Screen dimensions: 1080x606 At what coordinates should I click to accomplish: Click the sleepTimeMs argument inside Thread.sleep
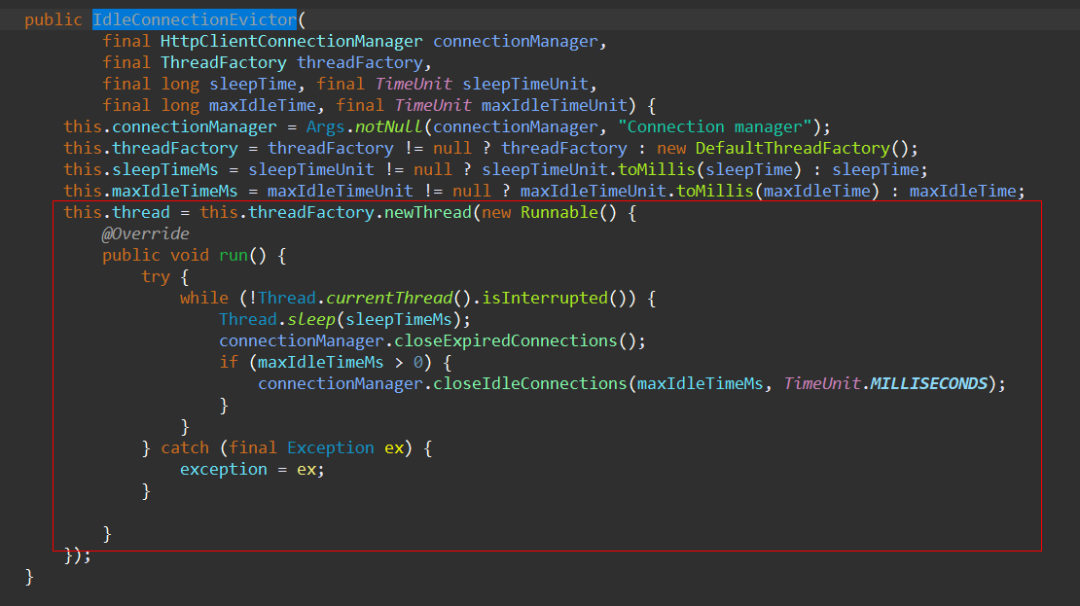pyautogui.click(x=398, y=320)
